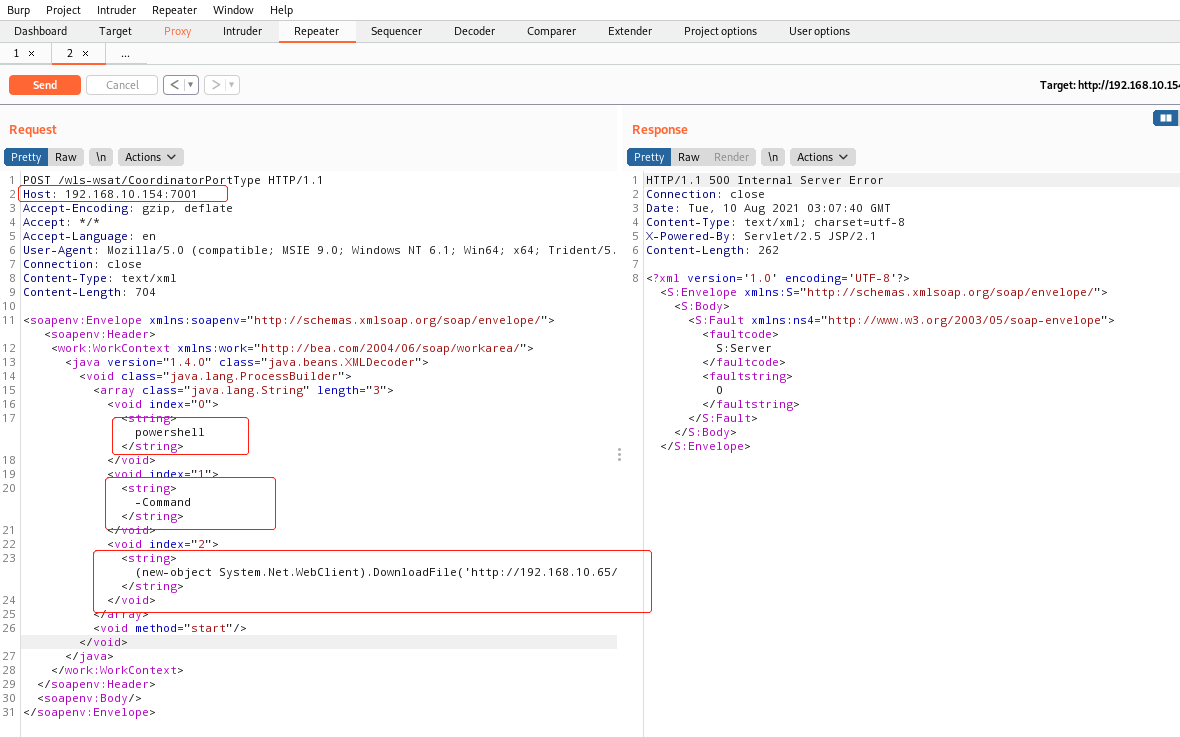Toggle the side-by-side layout icon
The image size is (1180, 737).
pyautogui.click(x=1166, y=117)
